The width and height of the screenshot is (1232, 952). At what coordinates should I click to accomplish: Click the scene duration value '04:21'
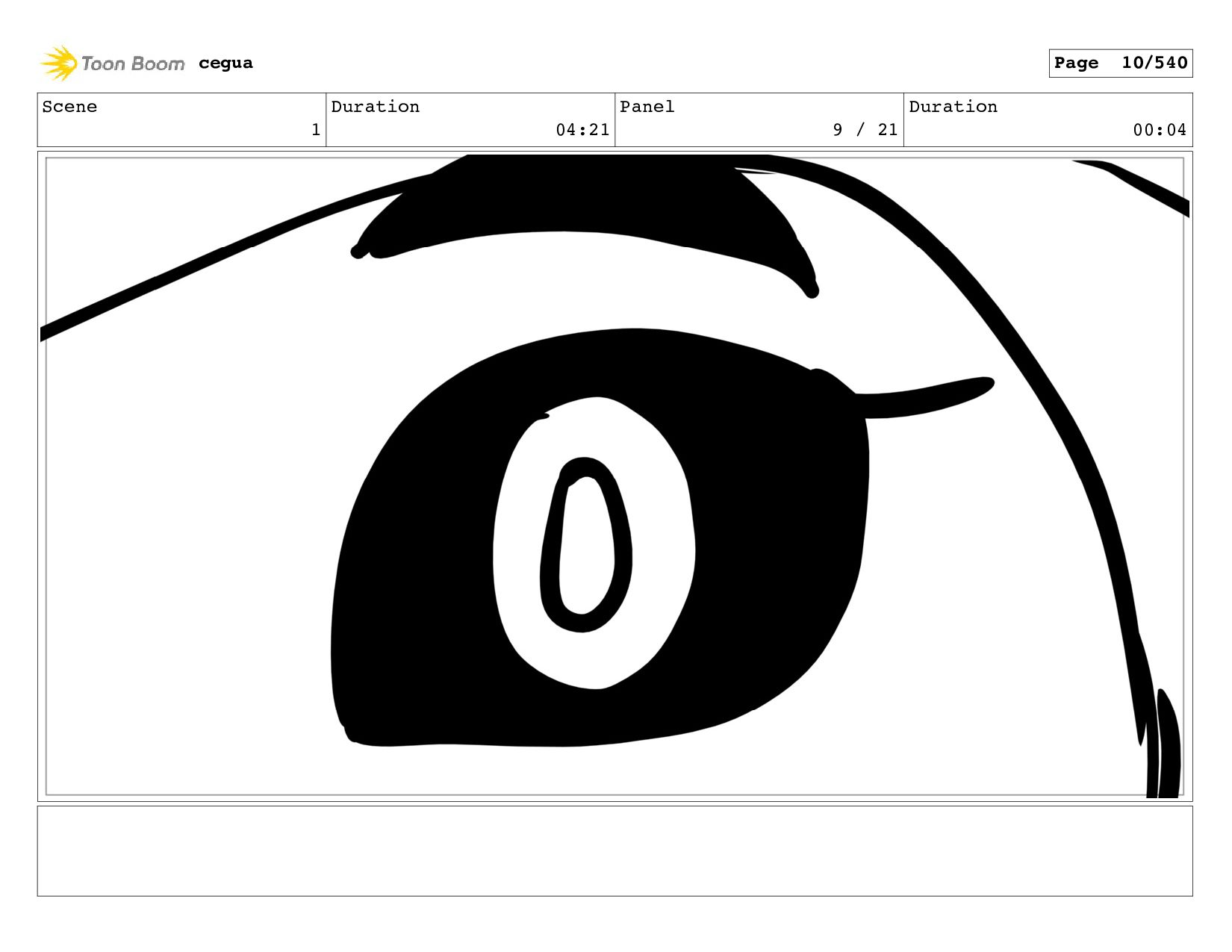point(582,130)
